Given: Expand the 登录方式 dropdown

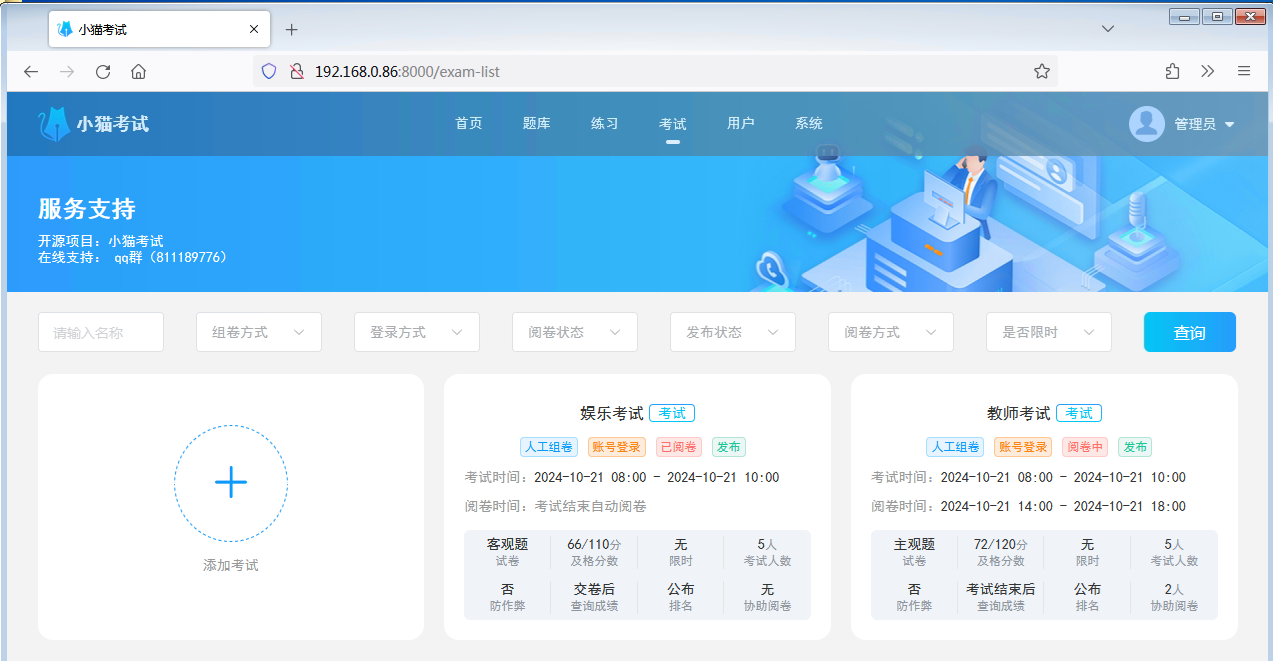Looking at the screenshot, I should 416,332.
